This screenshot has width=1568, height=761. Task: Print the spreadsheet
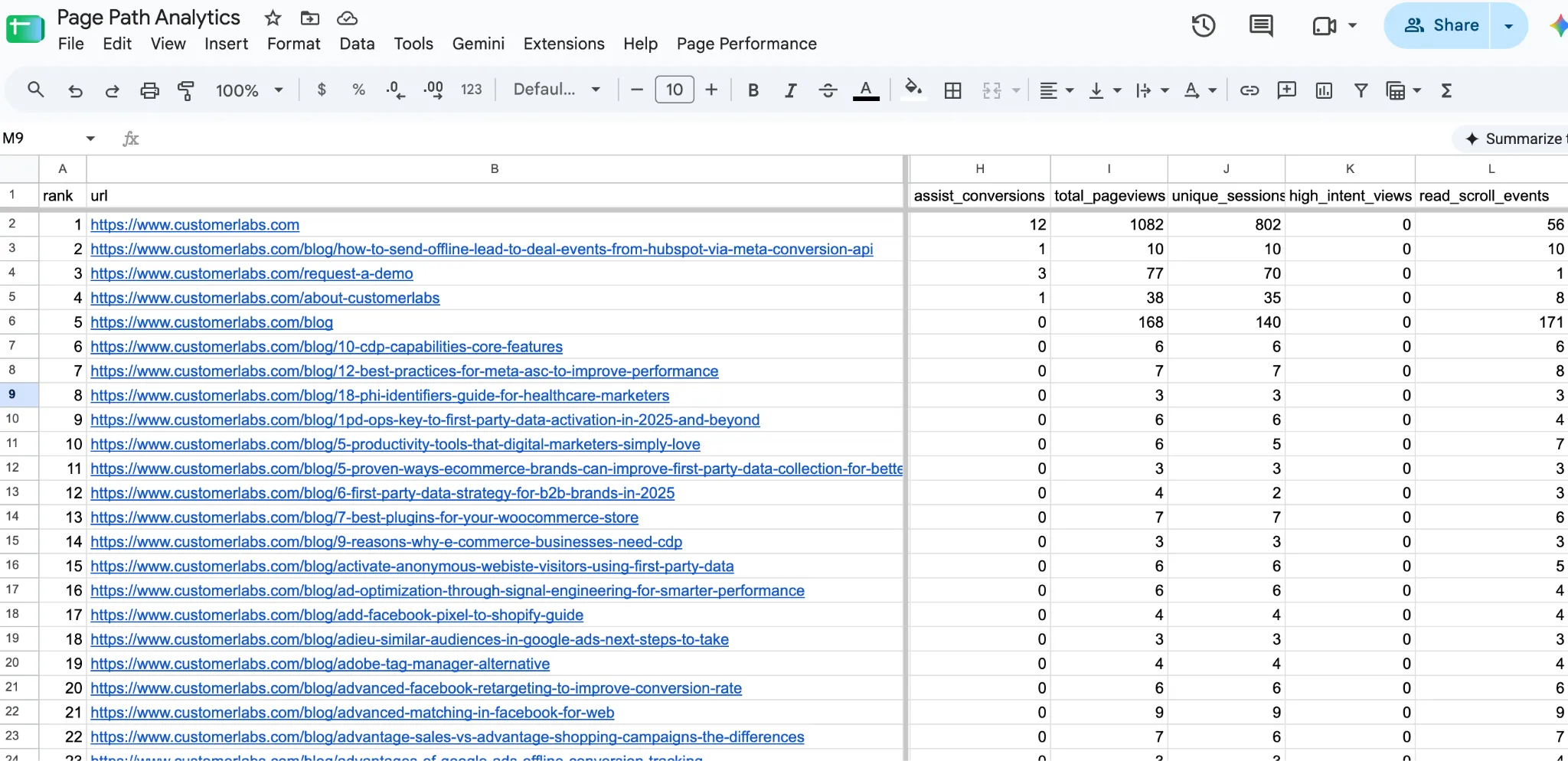tap(149, 90)
